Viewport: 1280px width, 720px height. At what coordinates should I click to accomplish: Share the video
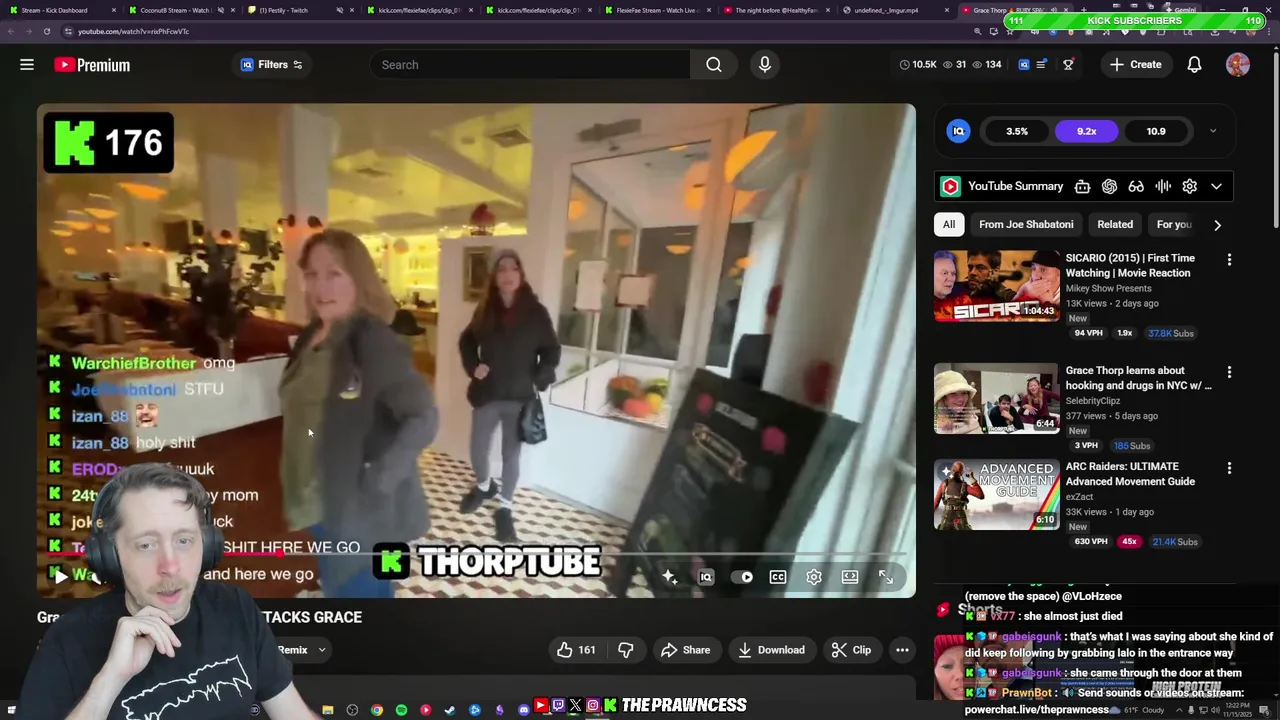[x=686, y=650]
